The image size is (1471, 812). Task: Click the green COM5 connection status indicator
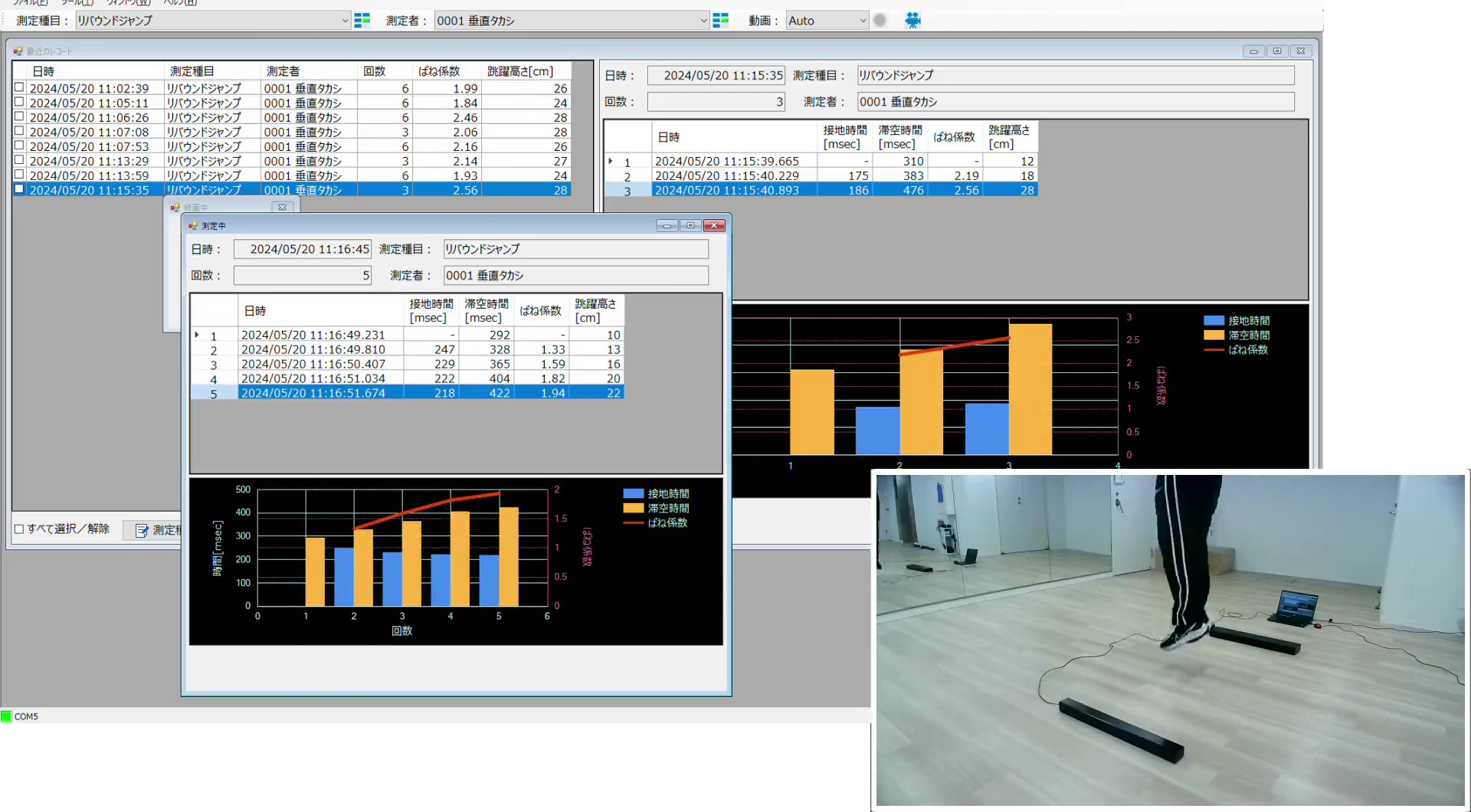click(7, 716)
